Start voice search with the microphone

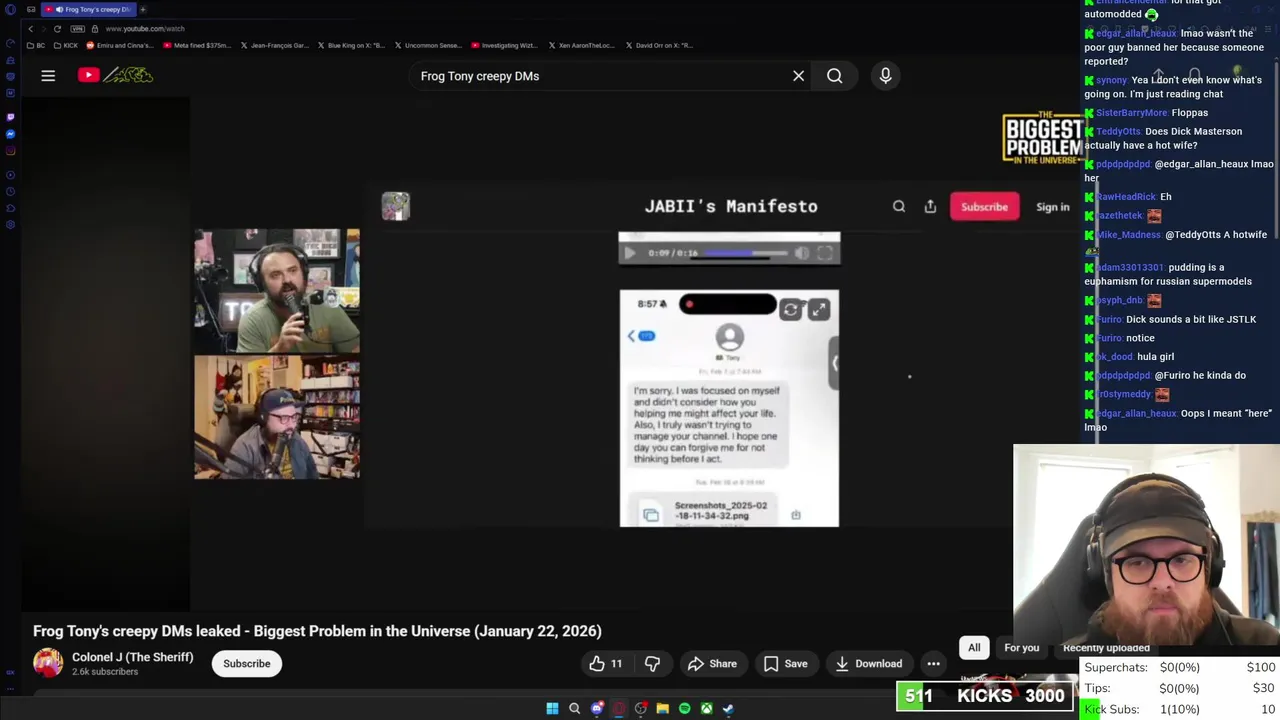(885, 76)
